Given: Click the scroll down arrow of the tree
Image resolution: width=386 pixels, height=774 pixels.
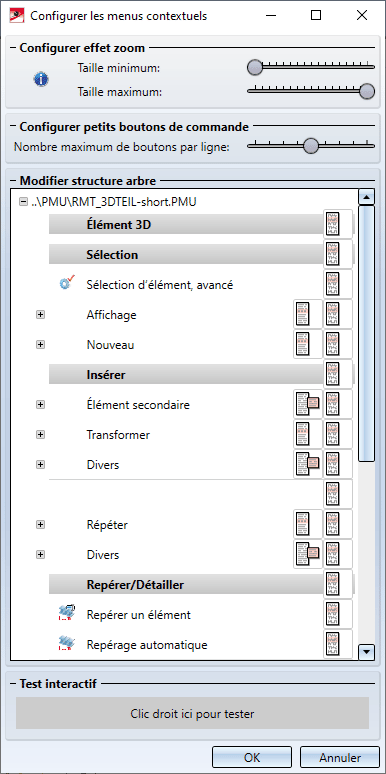Looking at the screenshot, I should click(366, 652).
